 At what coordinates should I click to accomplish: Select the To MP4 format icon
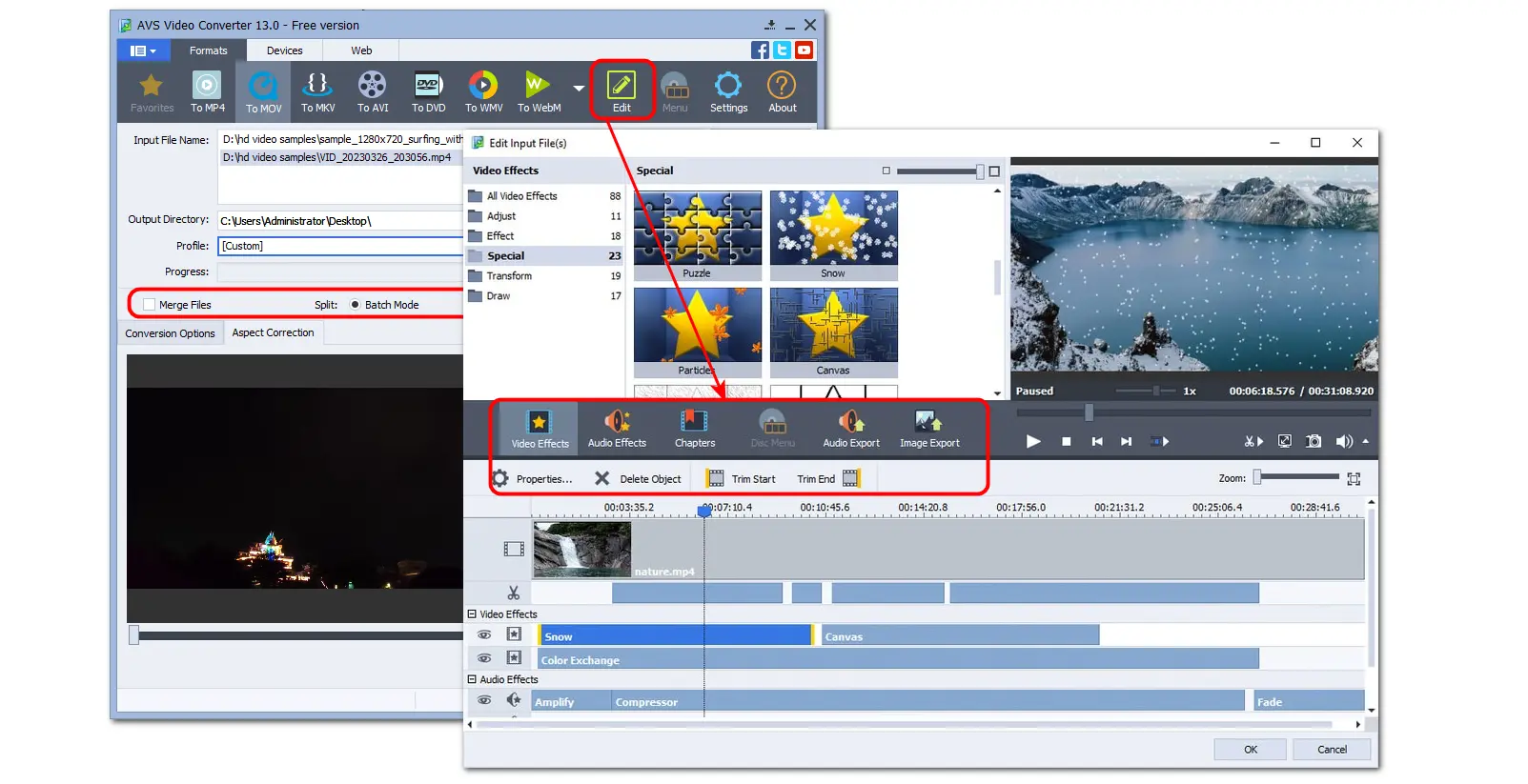(207, 91)
